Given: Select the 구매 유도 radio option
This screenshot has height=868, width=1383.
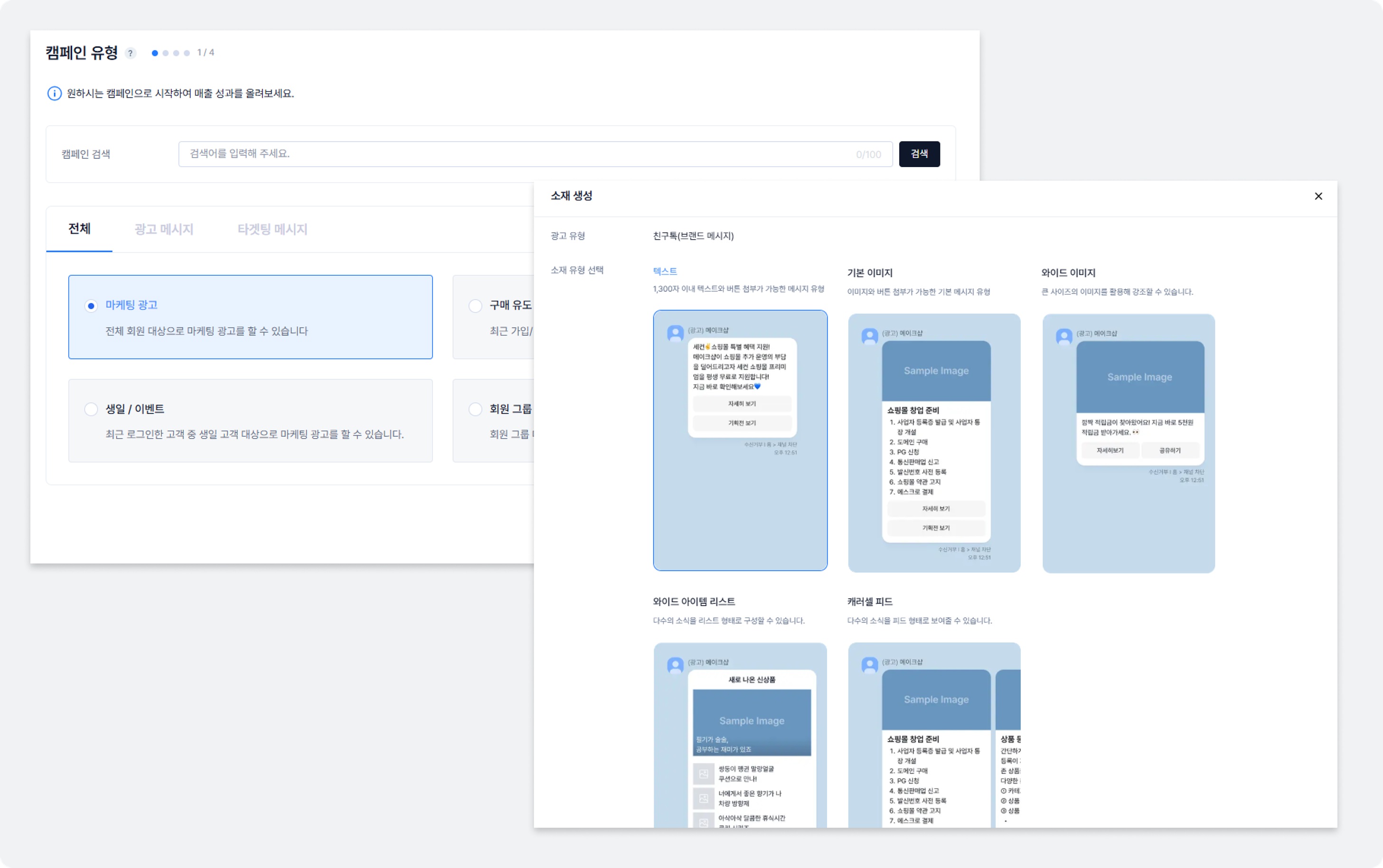Looking at the screenshot, I should [x=475, y=306].
